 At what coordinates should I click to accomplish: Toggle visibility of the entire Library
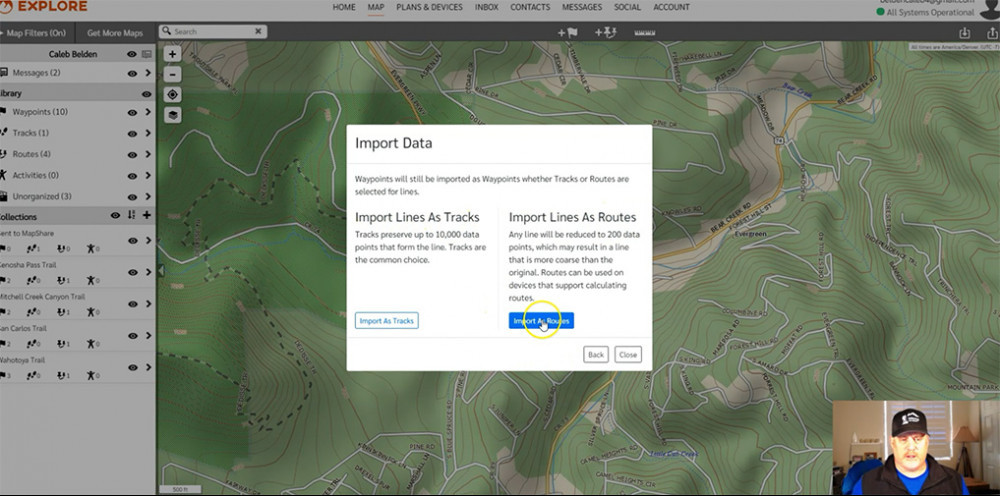tap(147, 94)
